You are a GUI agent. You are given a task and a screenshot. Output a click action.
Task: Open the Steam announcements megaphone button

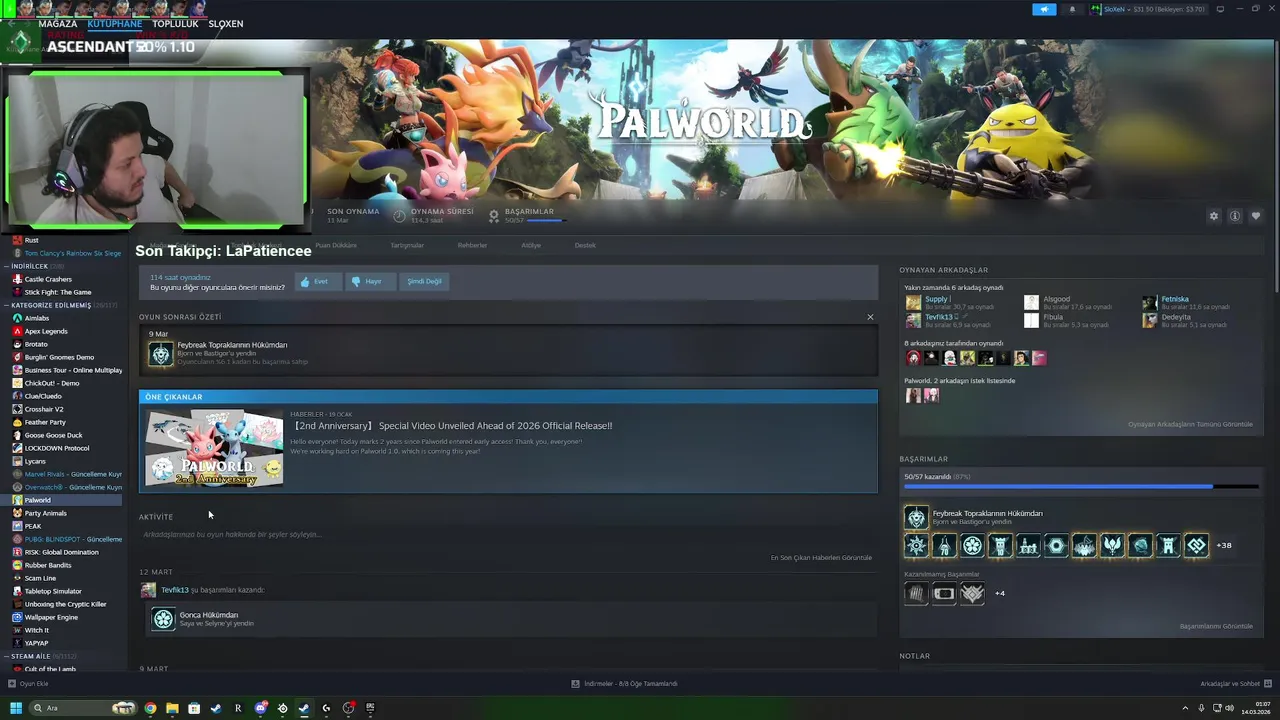pyautogui.click(x=1044, y=9)
